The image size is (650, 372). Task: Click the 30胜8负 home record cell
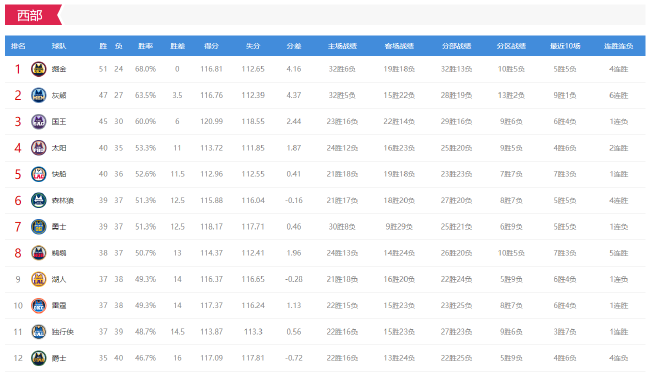(342, 227)
